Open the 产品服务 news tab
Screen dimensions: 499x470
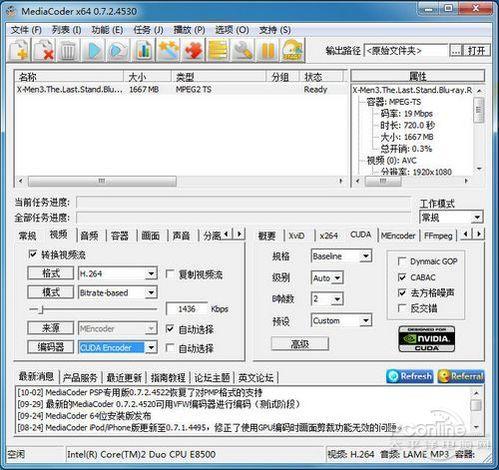pos(80,378)
